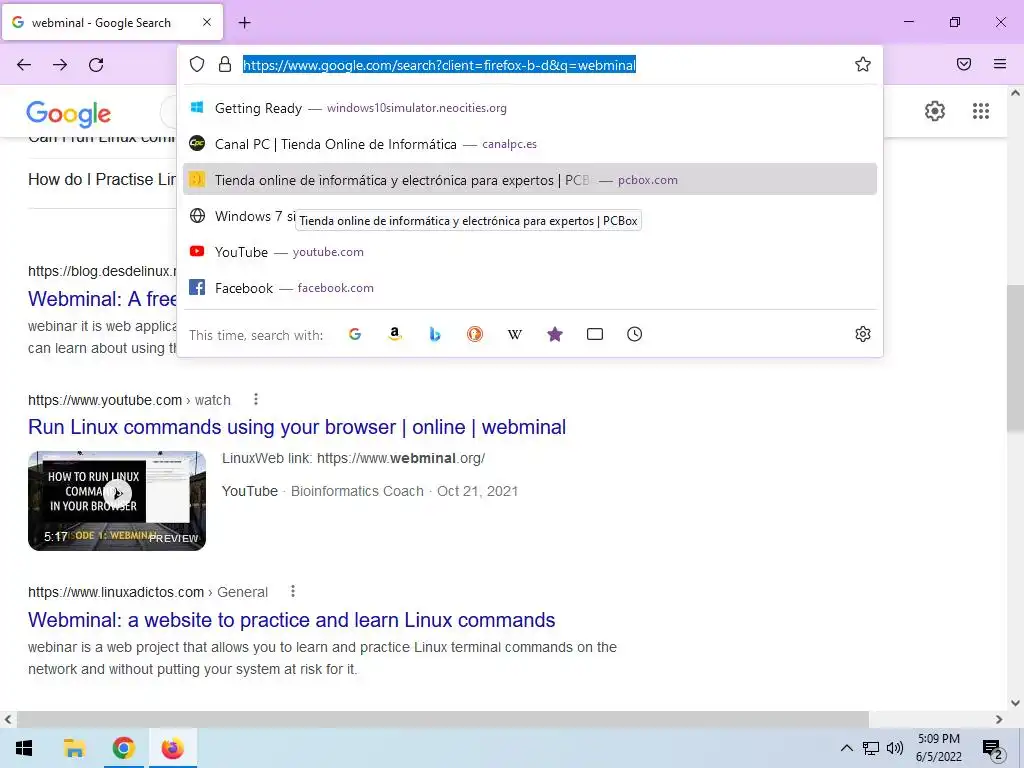Open YouTube suggestion in dropdown
1024x768 pixels.
pos(530,252)
